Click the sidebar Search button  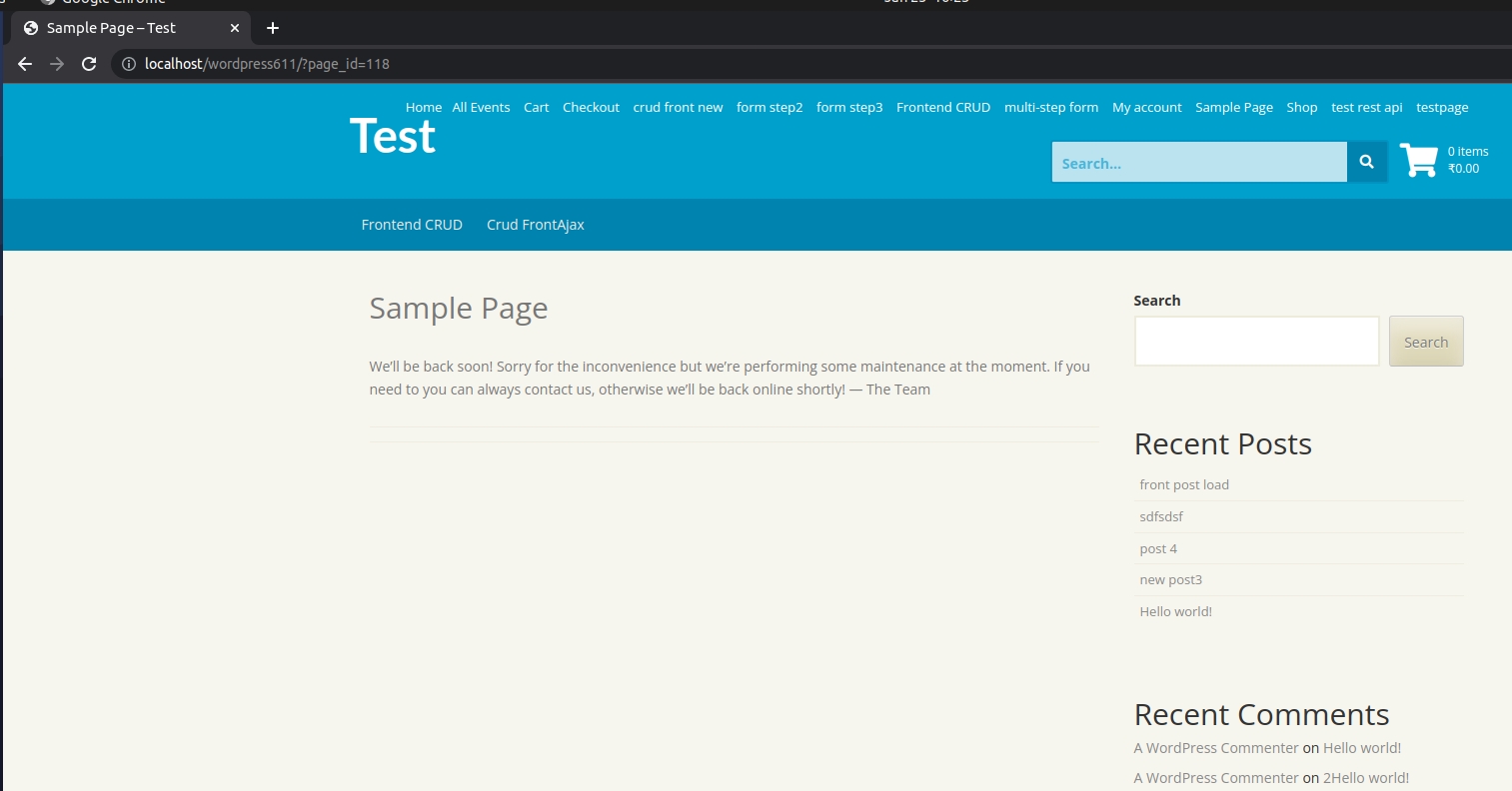point(1426,342)
